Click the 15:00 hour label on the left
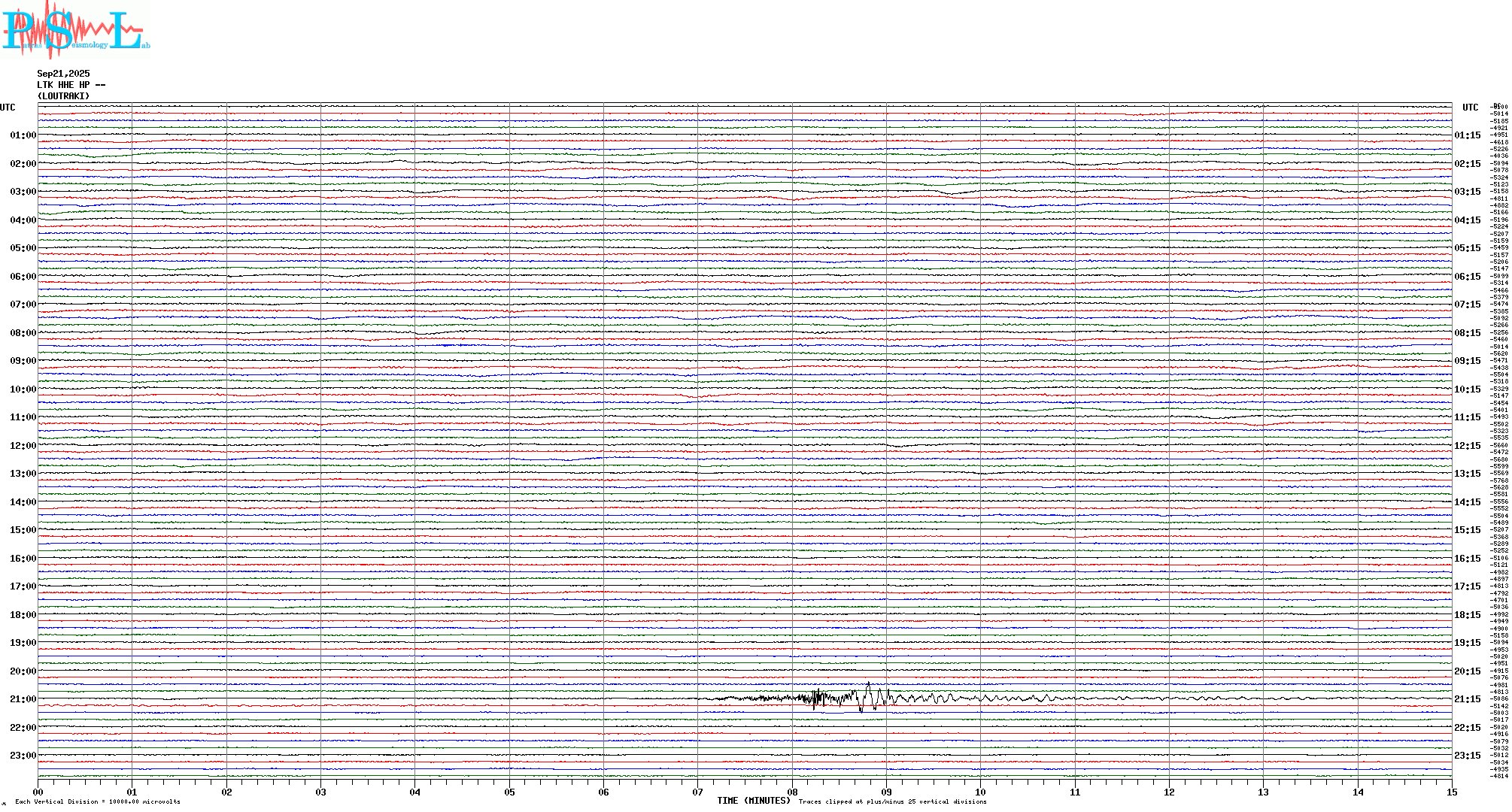This screenshot has width=1512, height=812. click(x=23, y=530)
